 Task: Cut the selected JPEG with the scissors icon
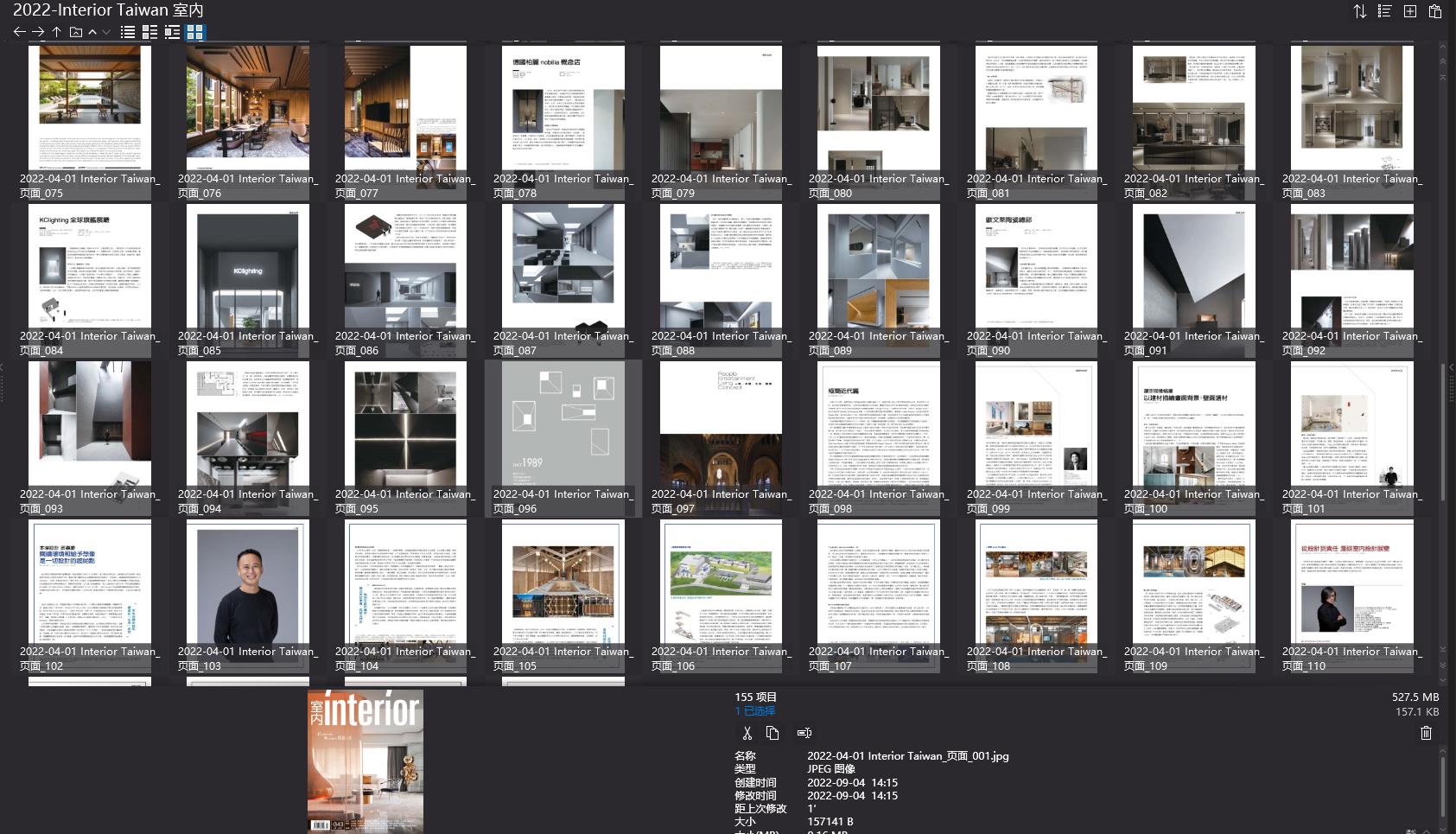click(748, 733)
